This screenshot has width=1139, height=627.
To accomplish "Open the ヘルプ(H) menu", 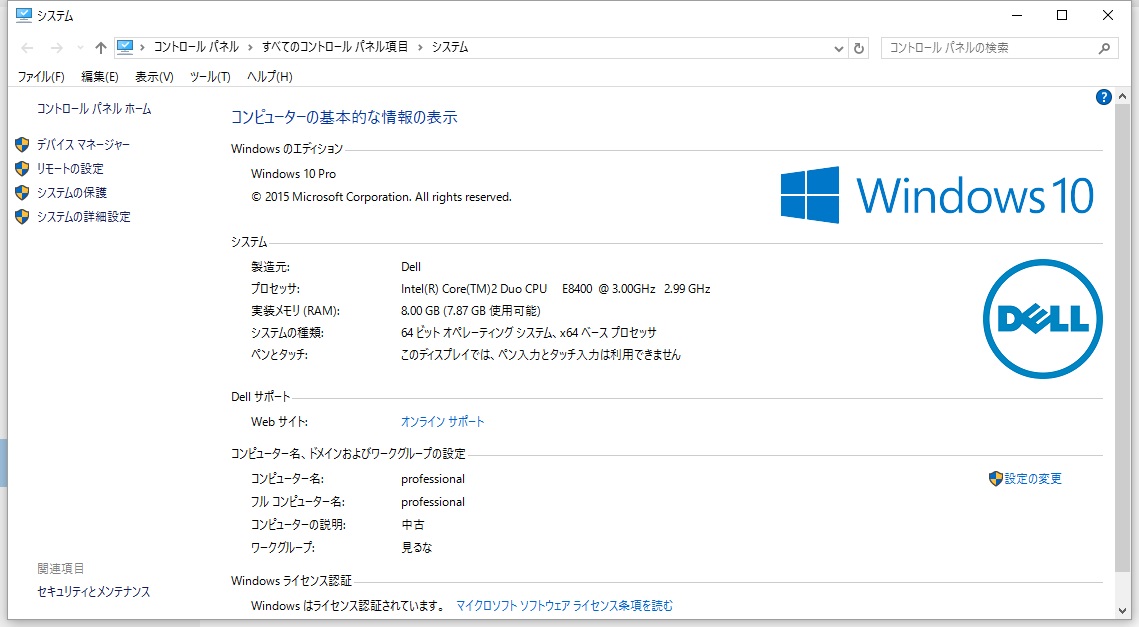I will point(269,76).
